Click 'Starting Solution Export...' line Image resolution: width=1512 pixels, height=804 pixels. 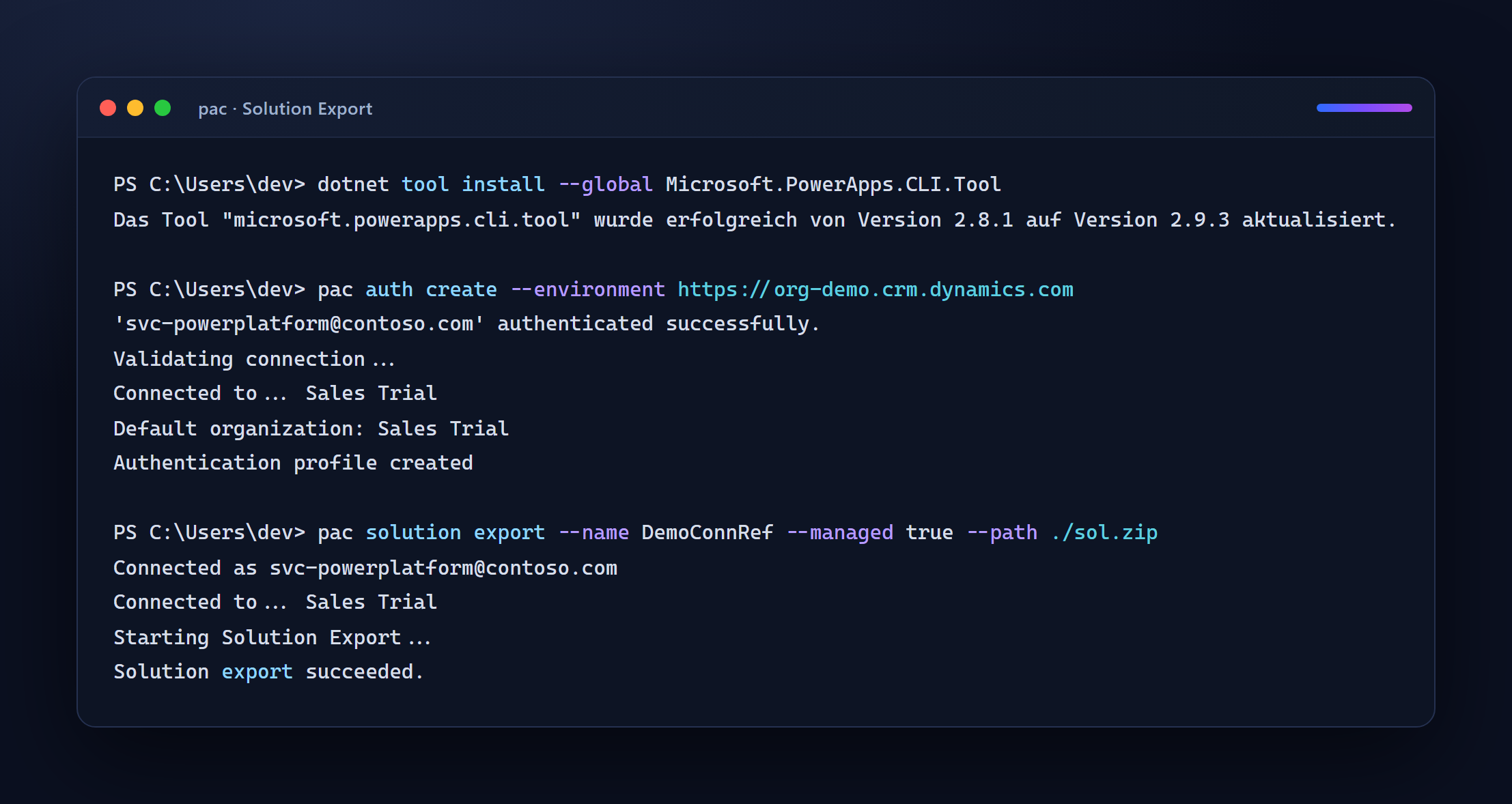click(272, 637)
